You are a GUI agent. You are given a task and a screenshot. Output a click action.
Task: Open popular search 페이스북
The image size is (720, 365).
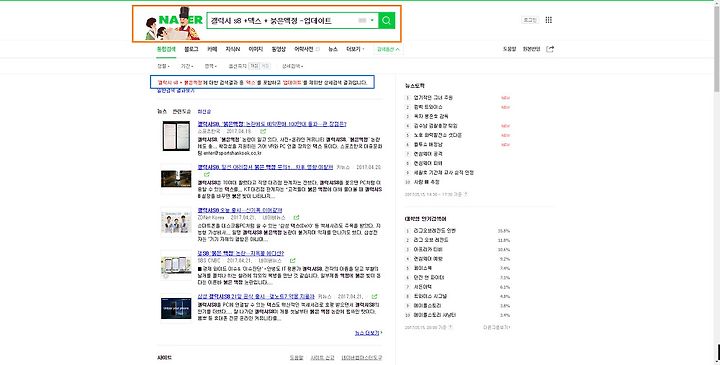tap(423, 268)
